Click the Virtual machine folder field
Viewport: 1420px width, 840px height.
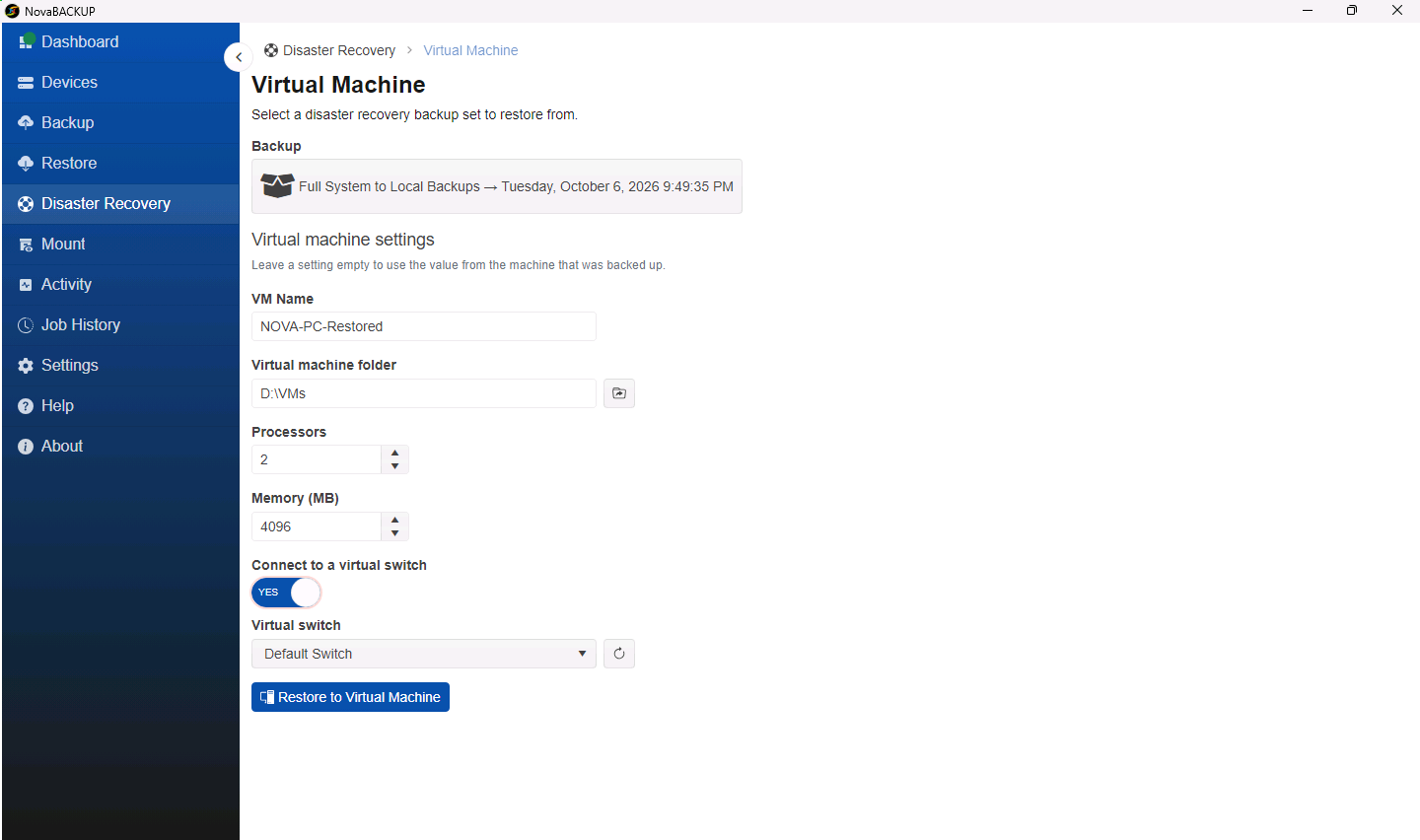click(x=424, y=393)
